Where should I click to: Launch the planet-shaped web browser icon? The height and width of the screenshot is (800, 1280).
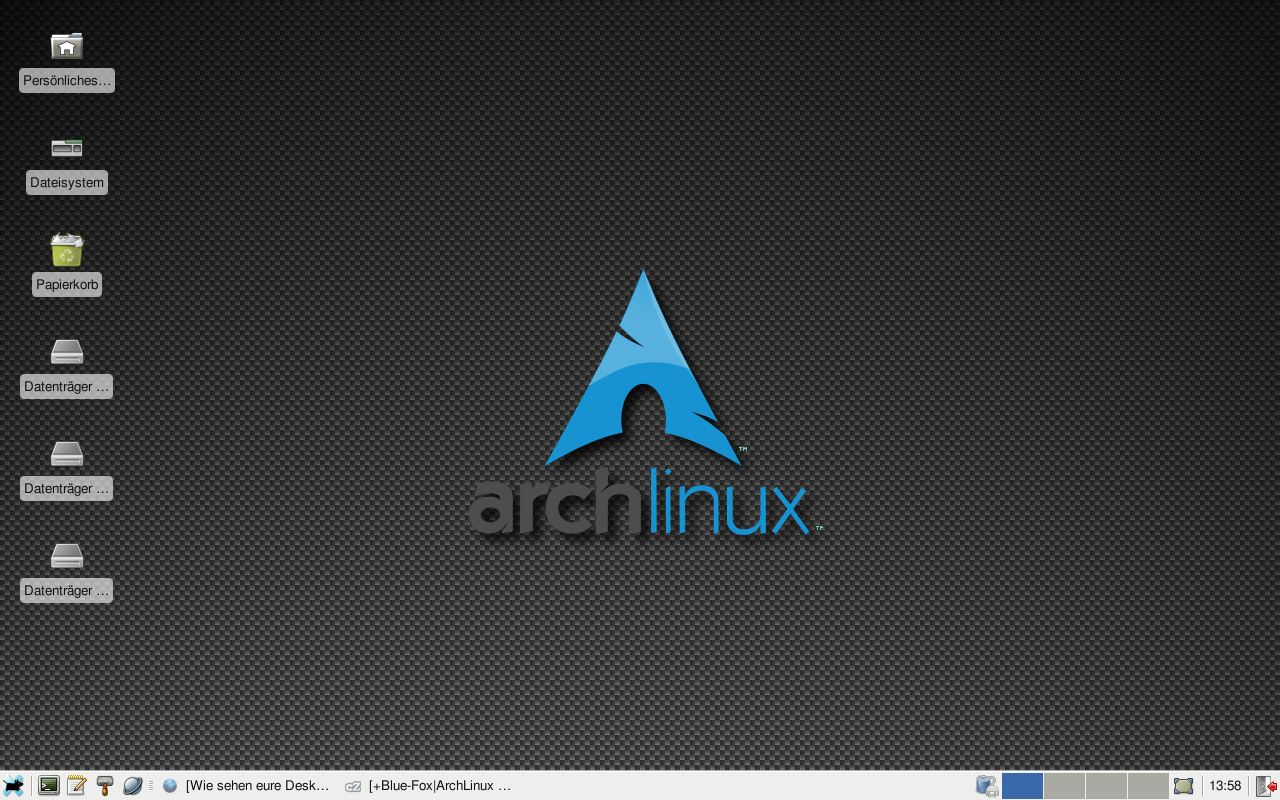(132, 786)
